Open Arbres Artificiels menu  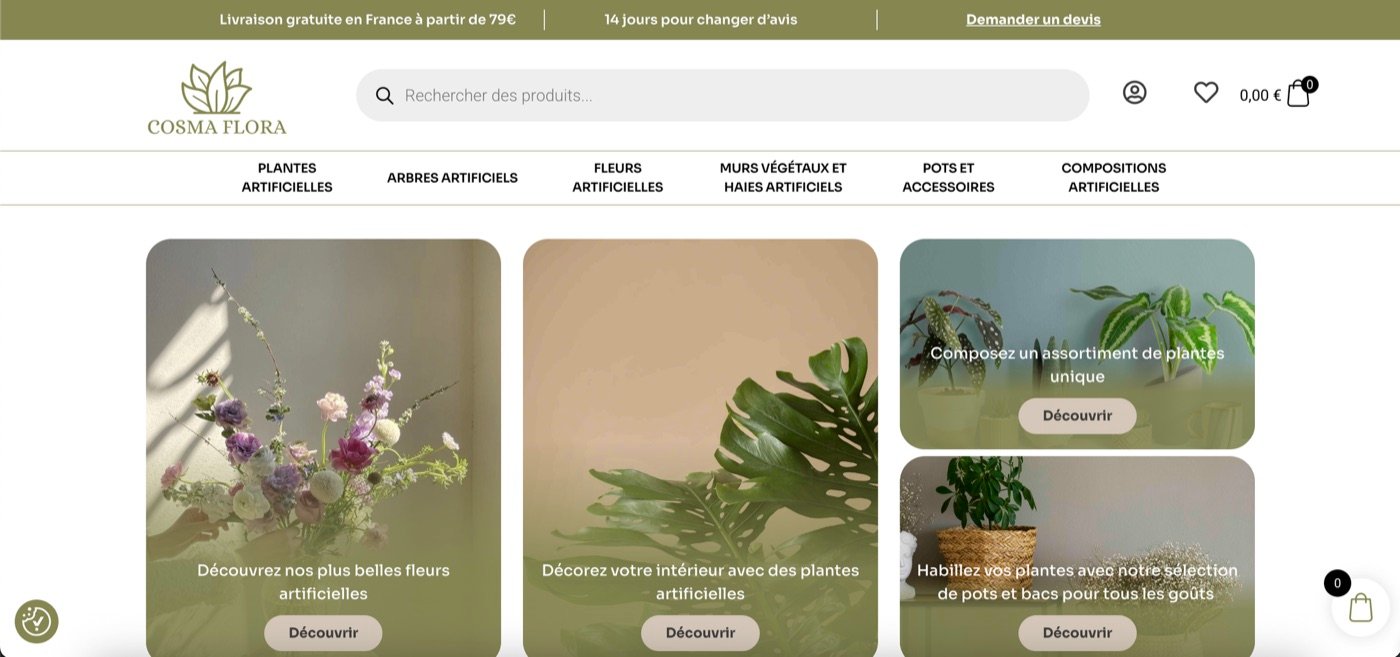click(452, 178)
